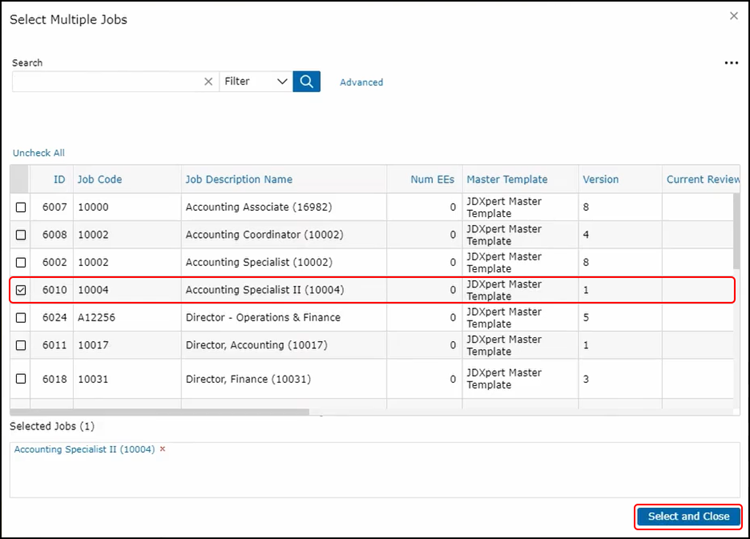Uncheck the Accounting Specialist II (10004) checkbox
This screenshot has width=750, height=539.
point(21,290)
